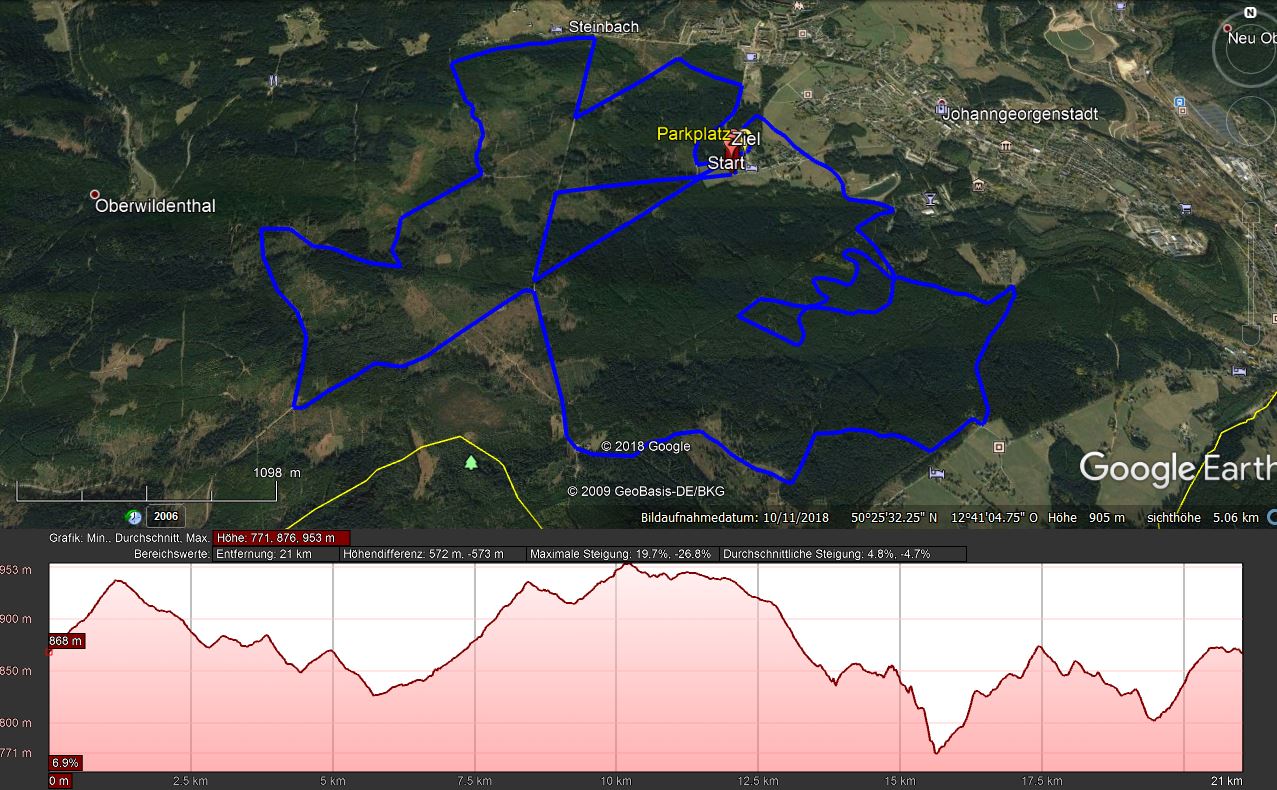Click the move joystick circle control
This screenshot has width=1277, height=790.
(x=1250, y=120)
